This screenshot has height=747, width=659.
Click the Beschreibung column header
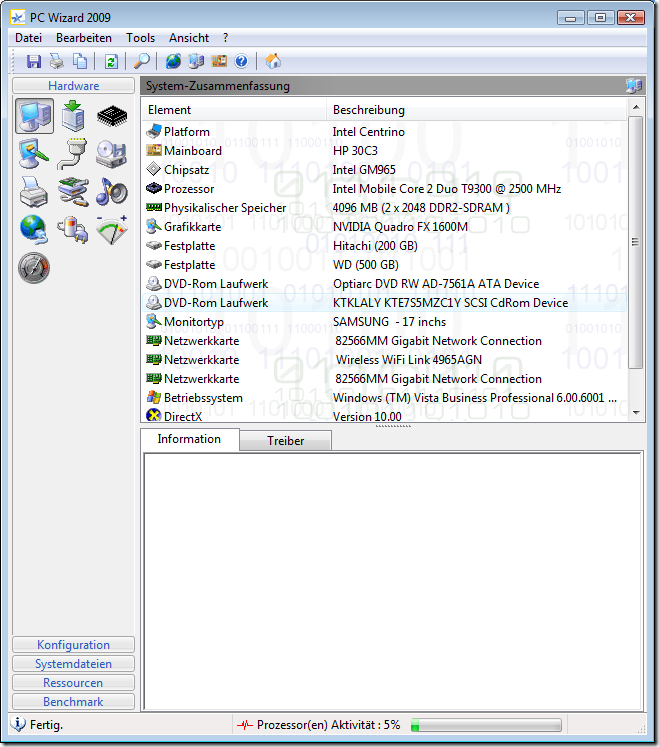click(x=477, y=110)
